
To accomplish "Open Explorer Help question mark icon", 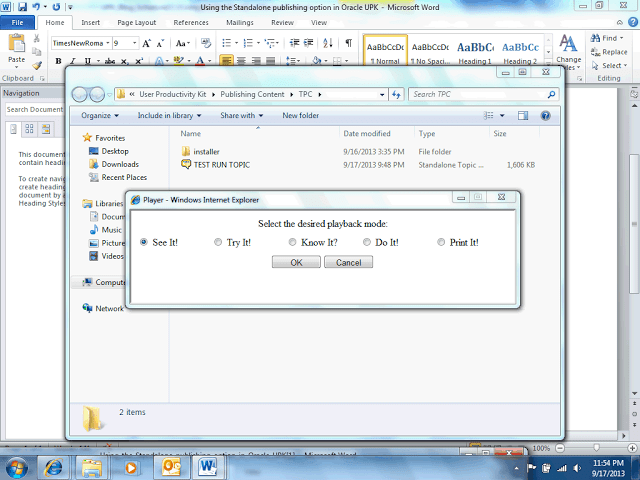I will 545,116.
